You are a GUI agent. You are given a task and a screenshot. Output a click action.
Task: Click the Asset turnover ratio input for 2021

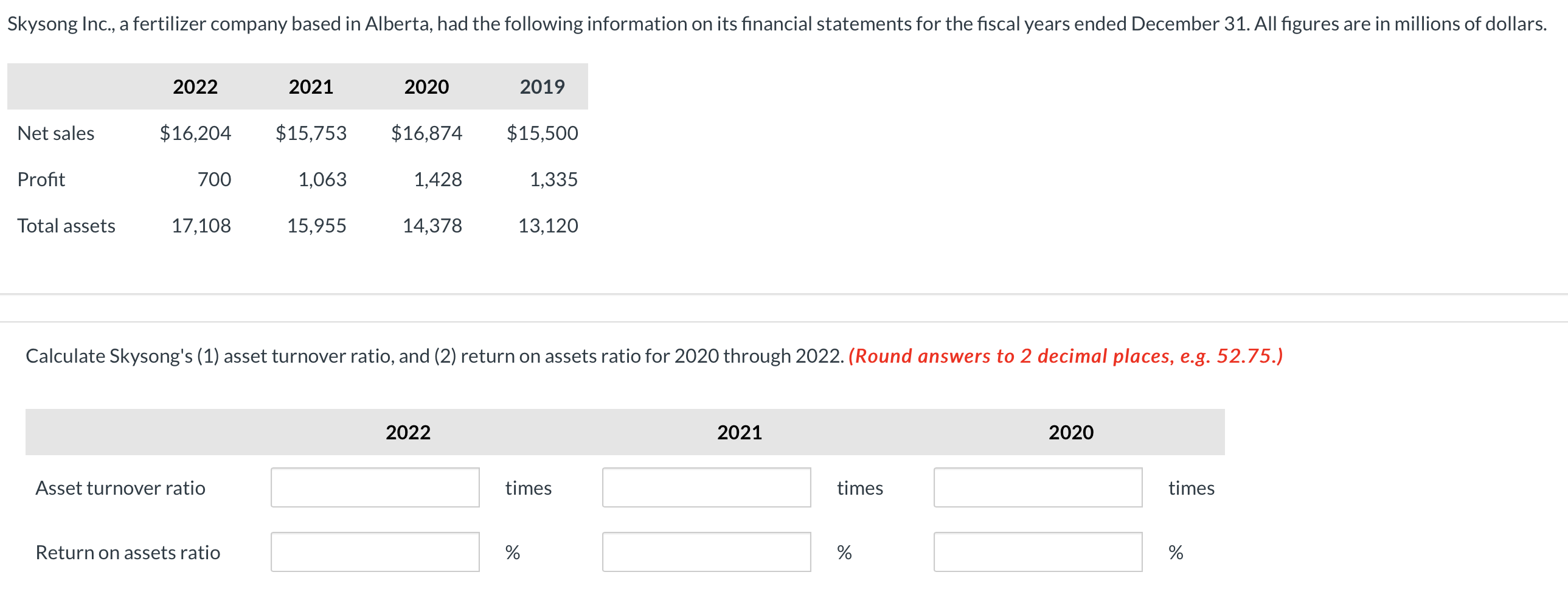click(x=706, y=487)
